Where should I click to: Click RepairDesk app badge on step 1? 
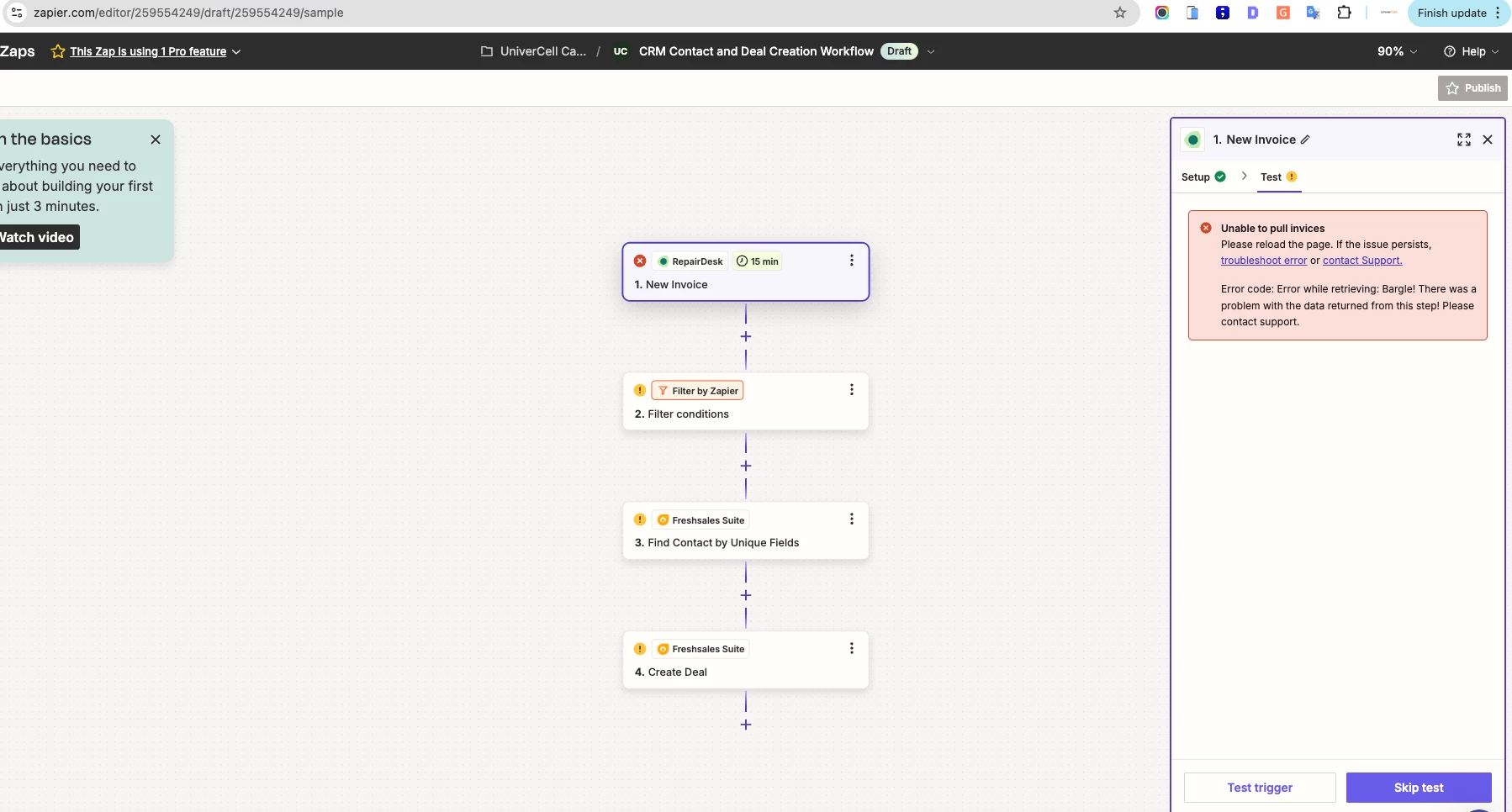click(690, 261)
